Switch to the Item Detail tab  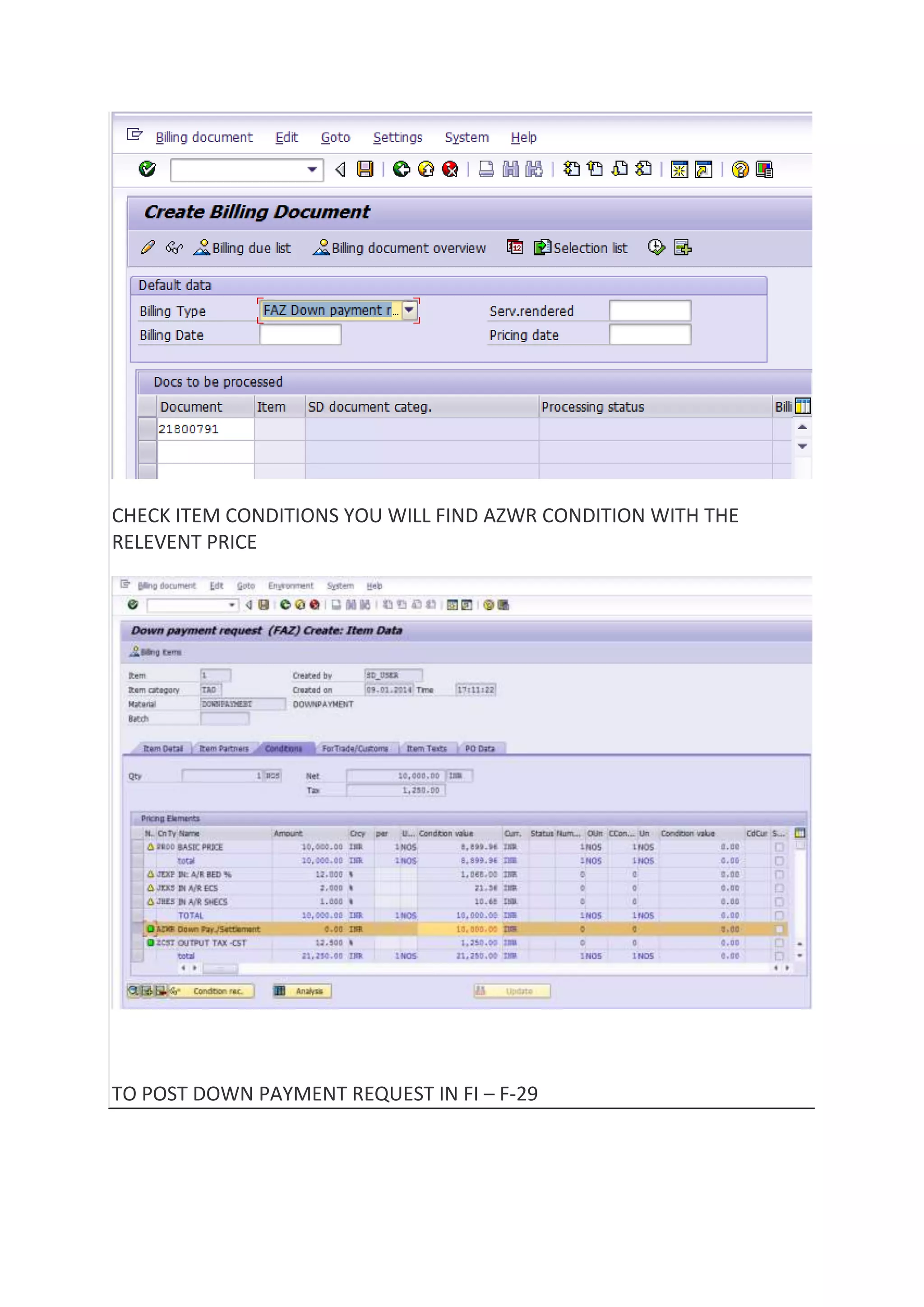pyautogui.click(x=163, y=749)
